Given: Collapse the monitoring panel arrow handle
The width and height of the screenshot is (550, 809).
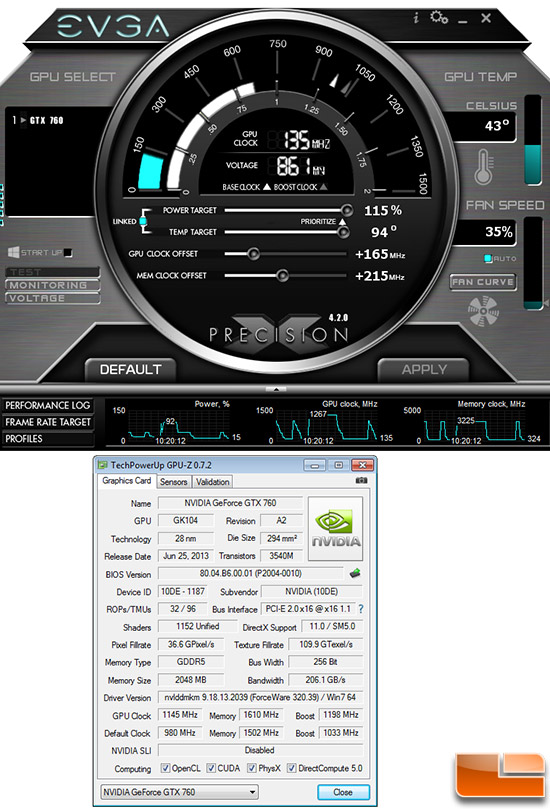Looking at the screenshot, I should pyautogui.click(x=276, y=390).
